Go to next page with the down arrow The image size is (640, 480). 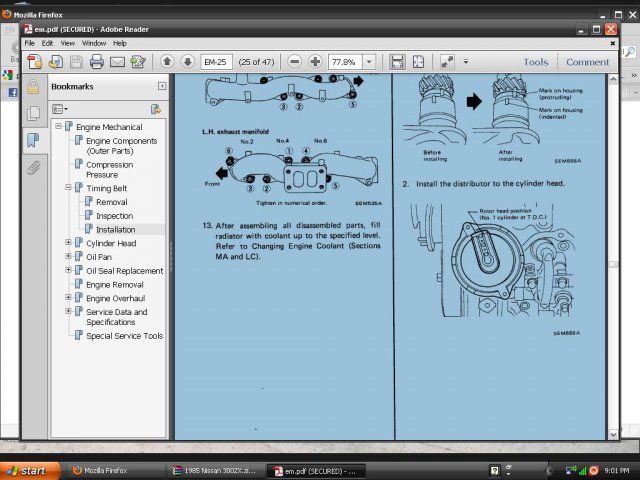tap(187, 62)
